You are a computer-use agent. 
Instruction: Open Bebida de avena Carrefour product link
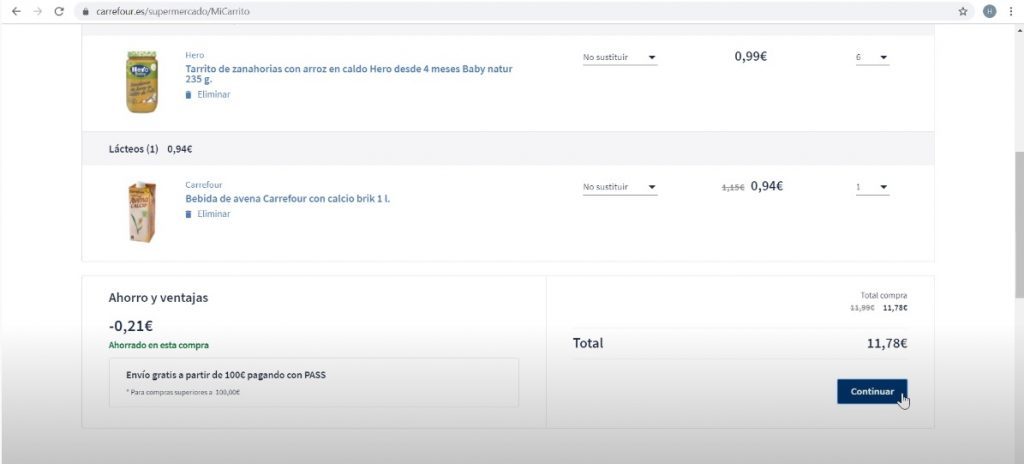pos(288,199)
